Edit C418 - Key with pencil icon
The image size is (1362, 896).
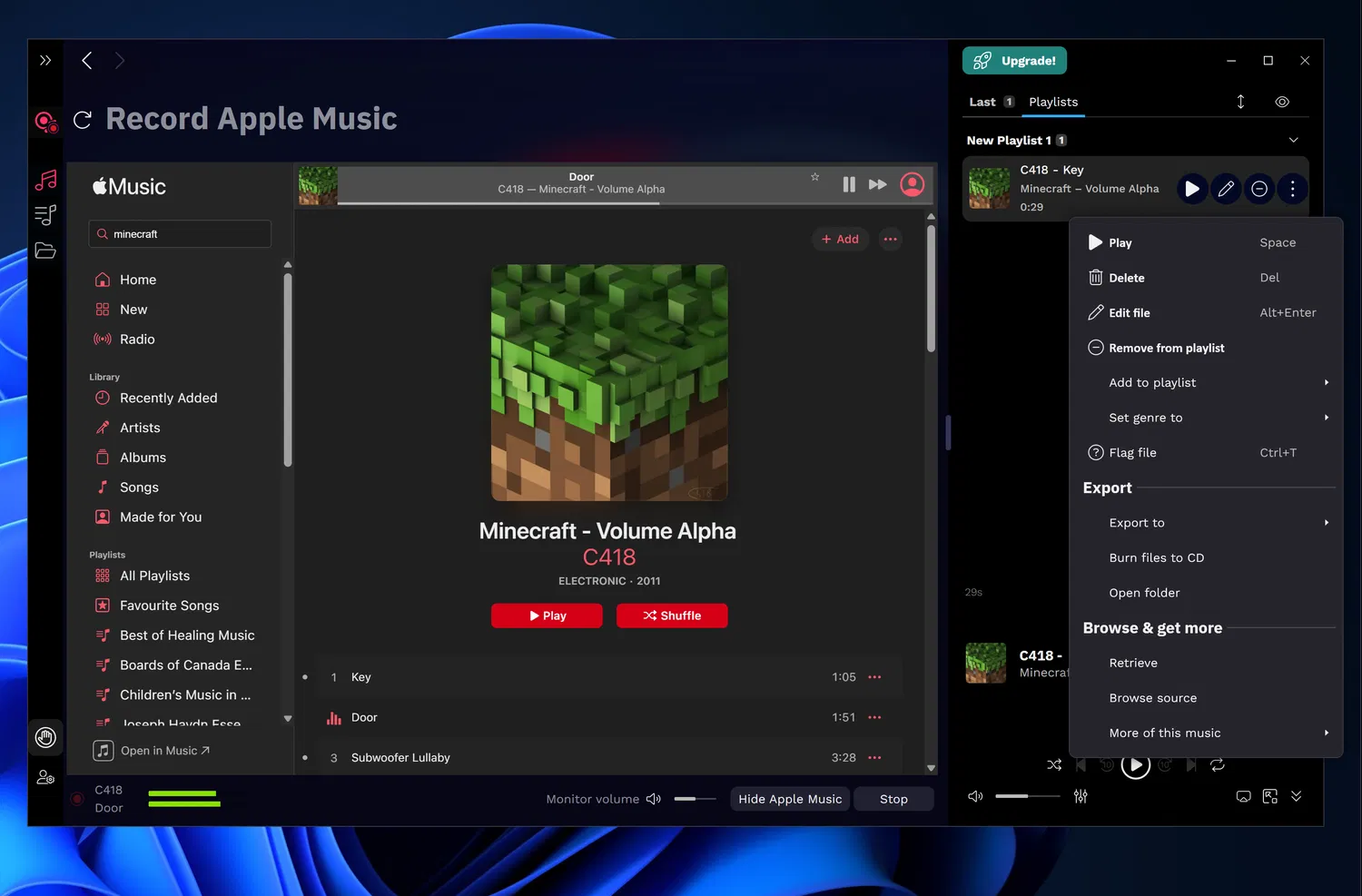1226,189
